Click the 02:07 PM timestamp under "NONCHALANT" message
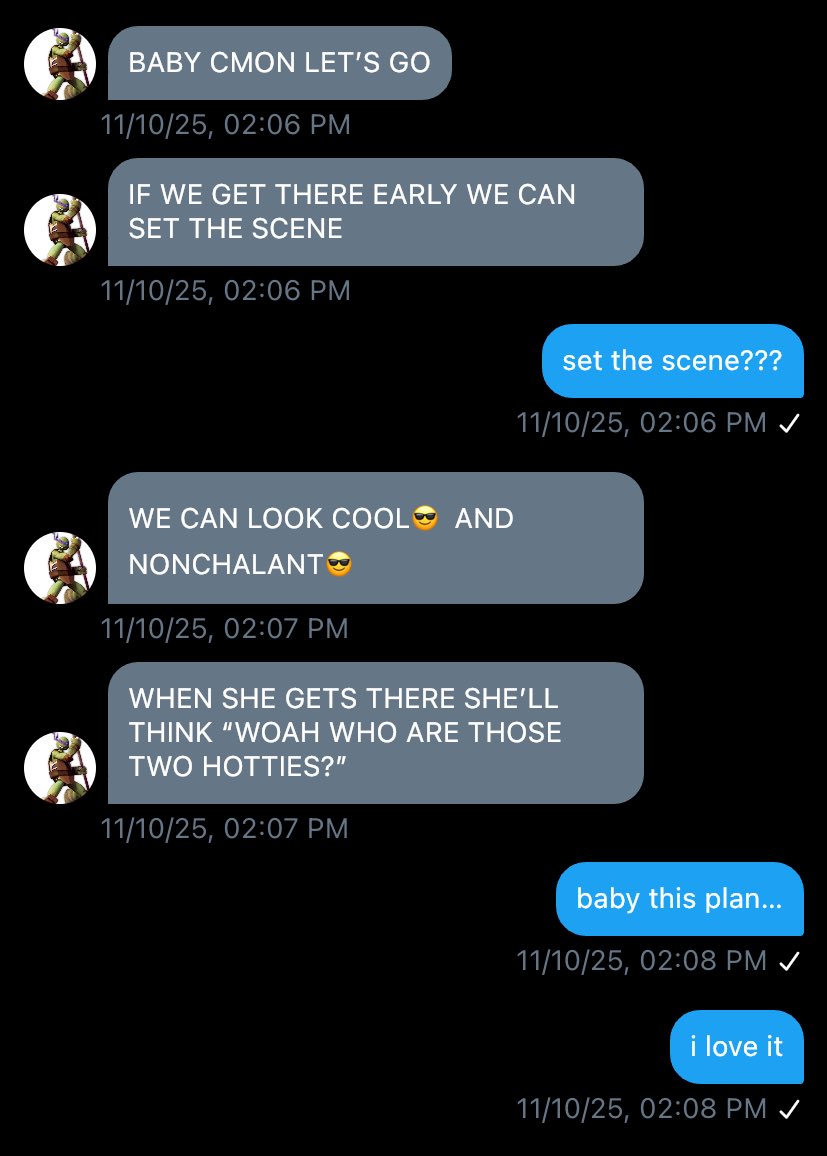 point(224,629)
